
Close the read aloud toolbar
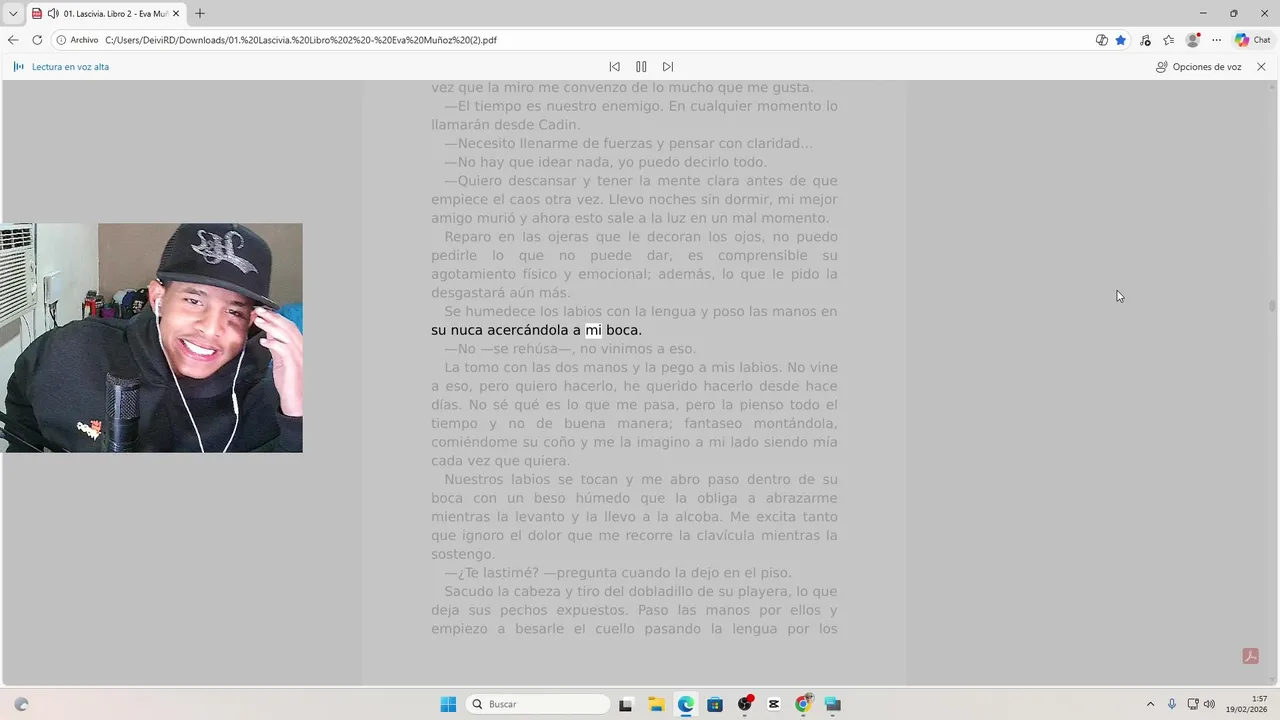[1261, 67]
